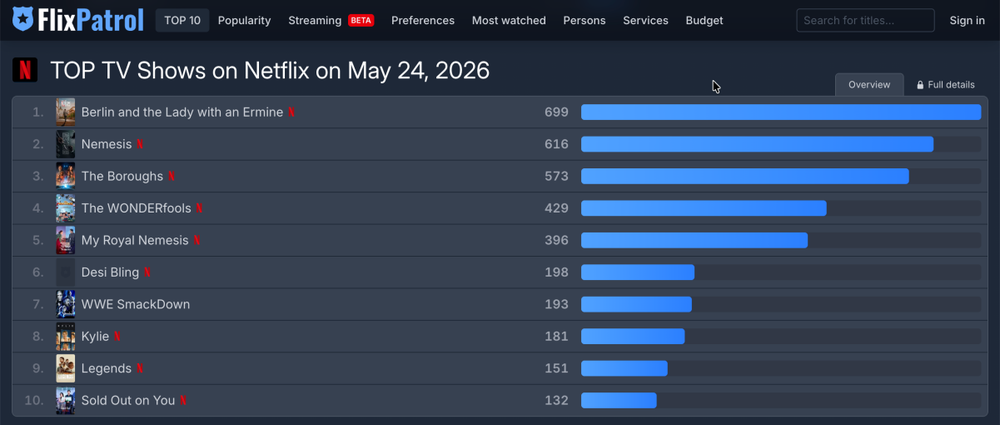Open The Boroughs poster thumbnail
The height and width of the screenshot is (425, 1000).
(65, 176)
